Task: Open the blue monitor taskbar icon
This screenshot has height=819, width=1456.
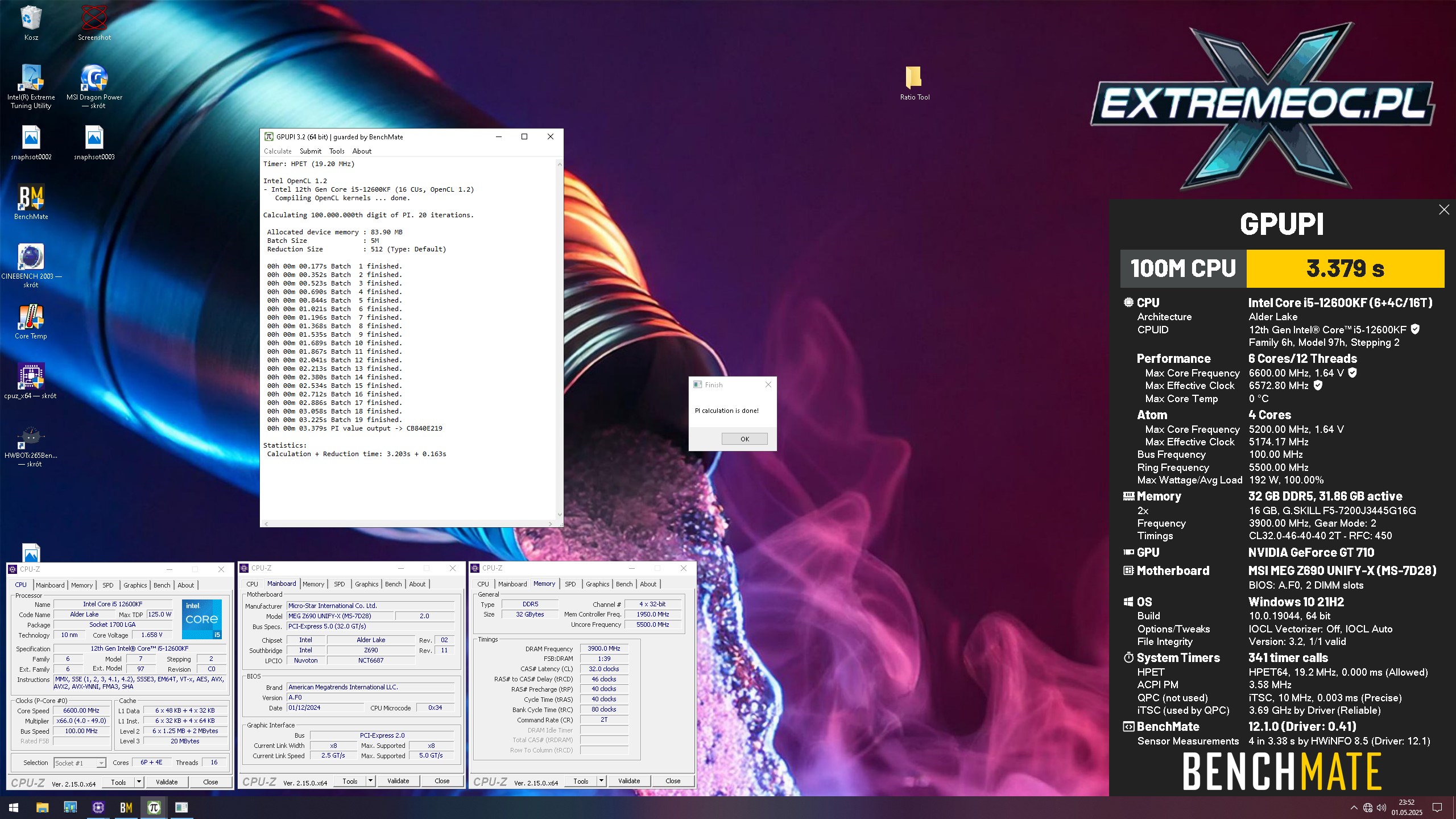Action: click(70, 808)
